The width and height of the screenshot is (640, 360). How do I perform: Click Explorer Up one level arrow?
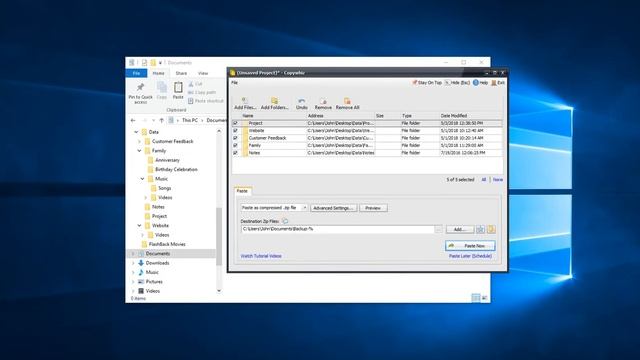pyautogui.click(x=162, y=120)
